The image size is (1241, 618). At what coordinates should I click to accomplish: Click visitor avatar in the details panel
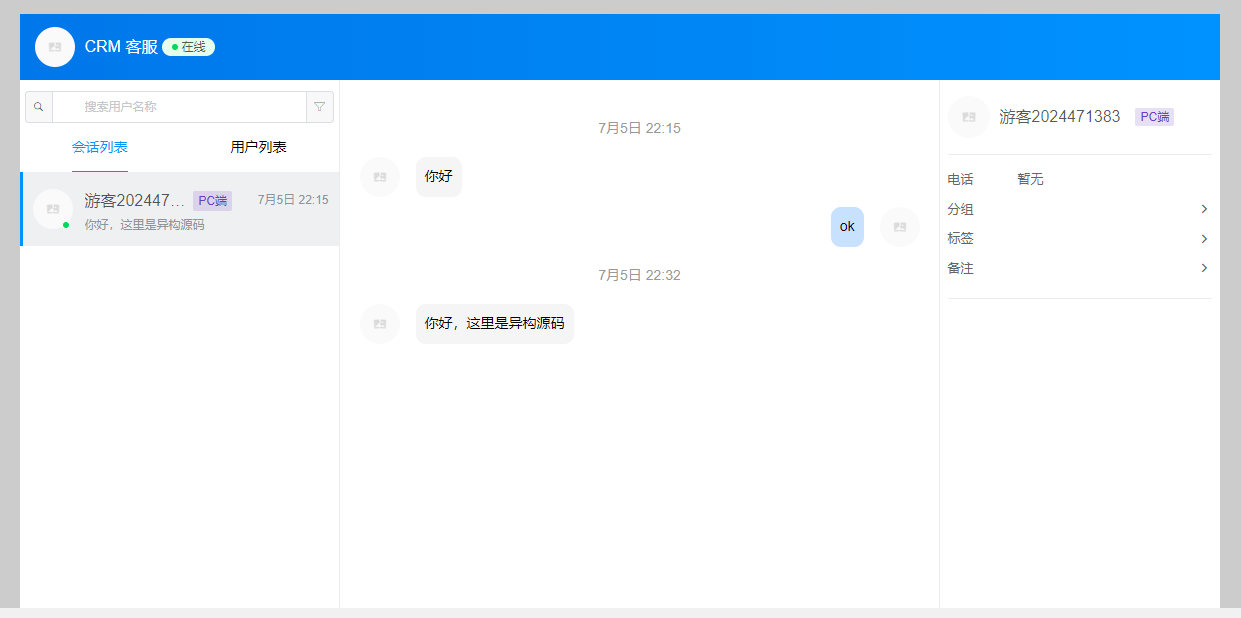point(968,117)
